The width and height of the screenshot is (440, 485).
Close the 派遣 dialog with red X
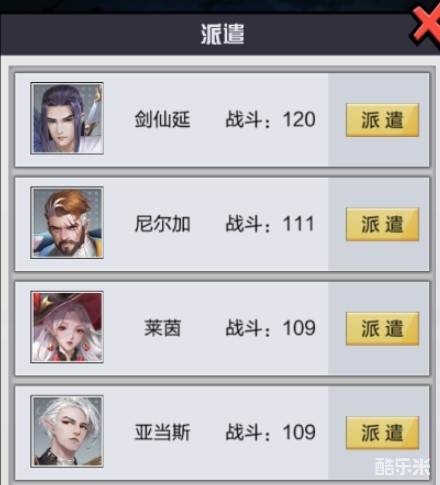427,25
